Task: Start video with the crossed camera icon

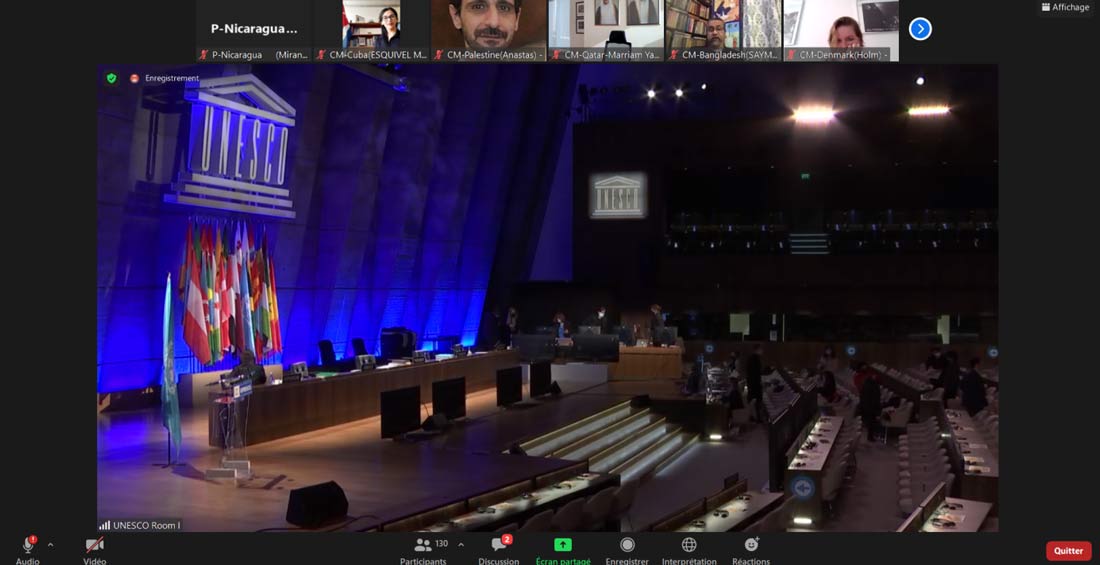Action: [95, 545]
